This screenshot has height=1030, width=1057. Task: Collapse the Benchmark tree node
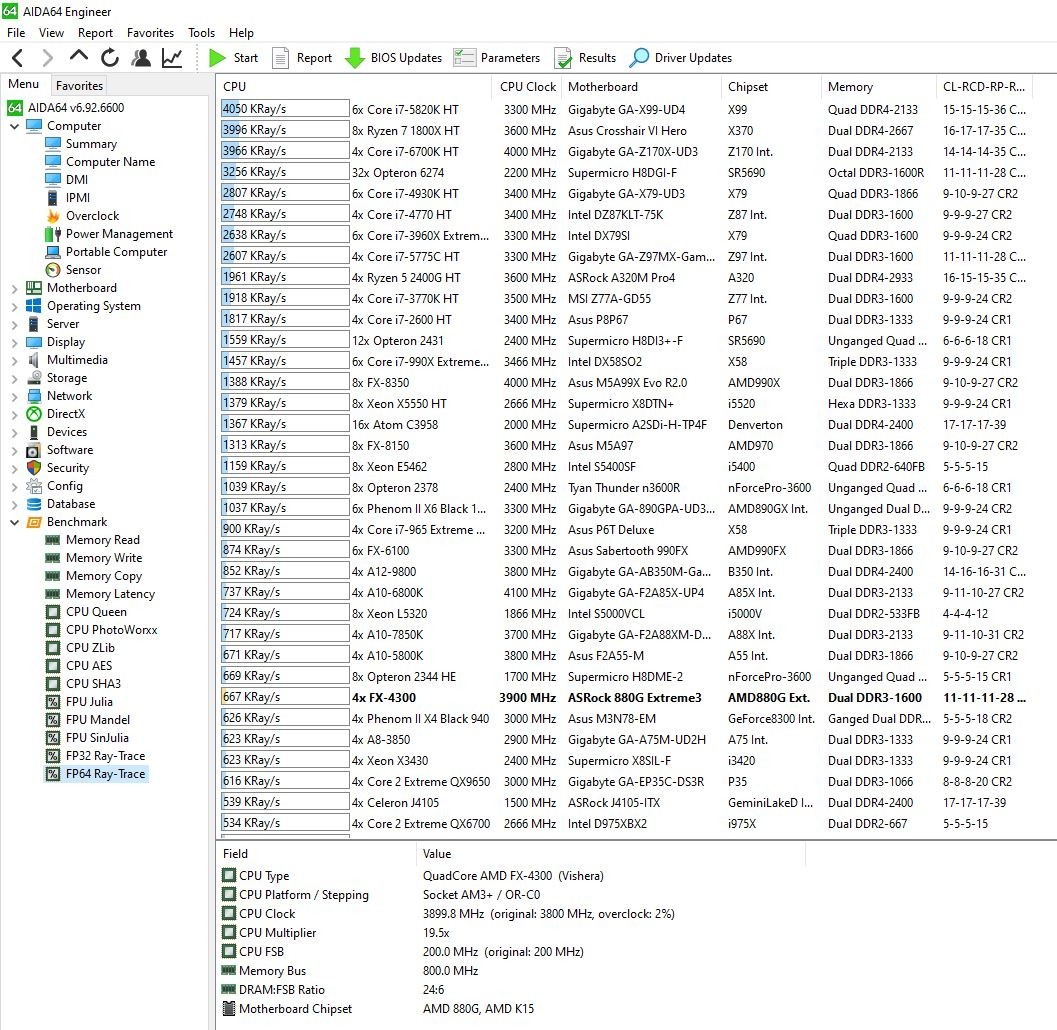click(14, 522)
